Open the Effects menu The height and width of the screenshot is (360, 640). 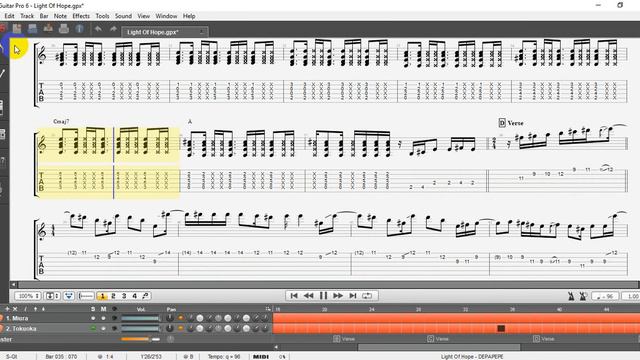tap(81, 16)
